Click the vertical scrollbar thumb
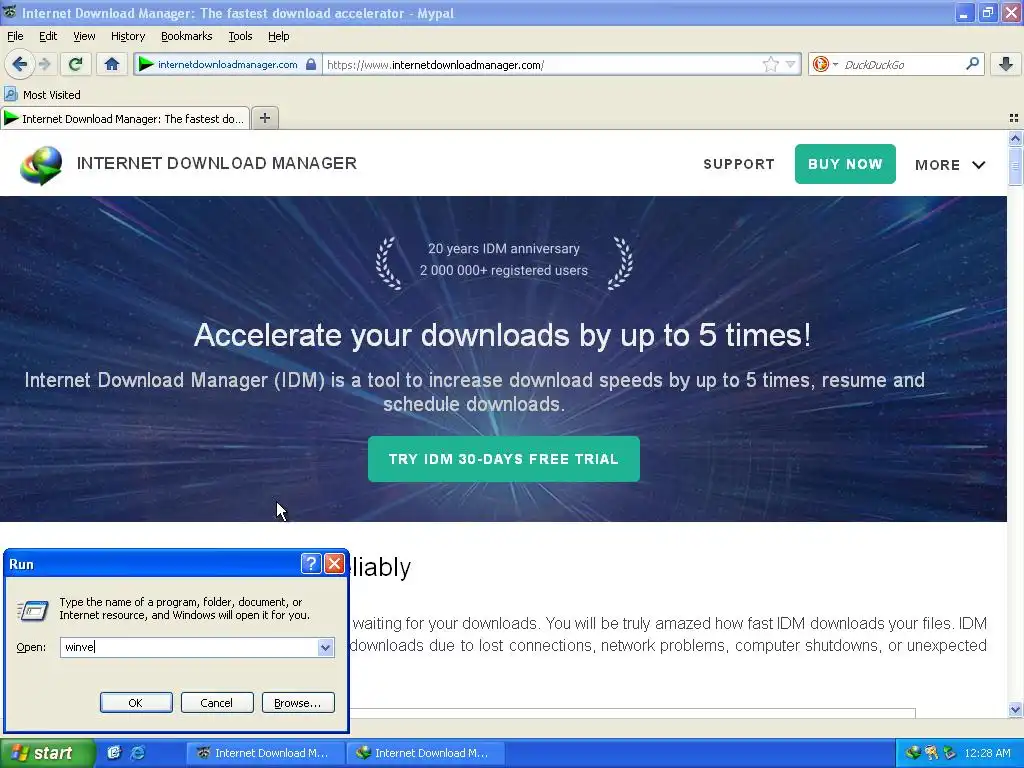 pyautogui.click(x=1015, y=167)
